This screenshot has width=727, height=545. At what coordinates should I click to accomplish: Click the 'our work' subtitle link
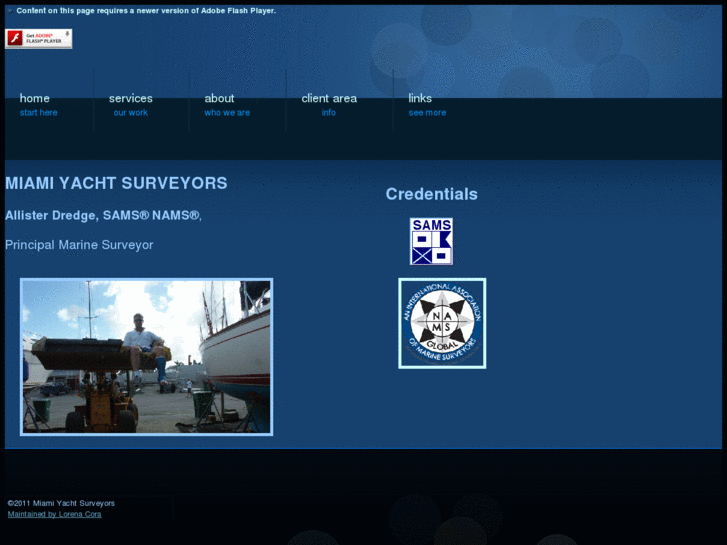(131, 113)
